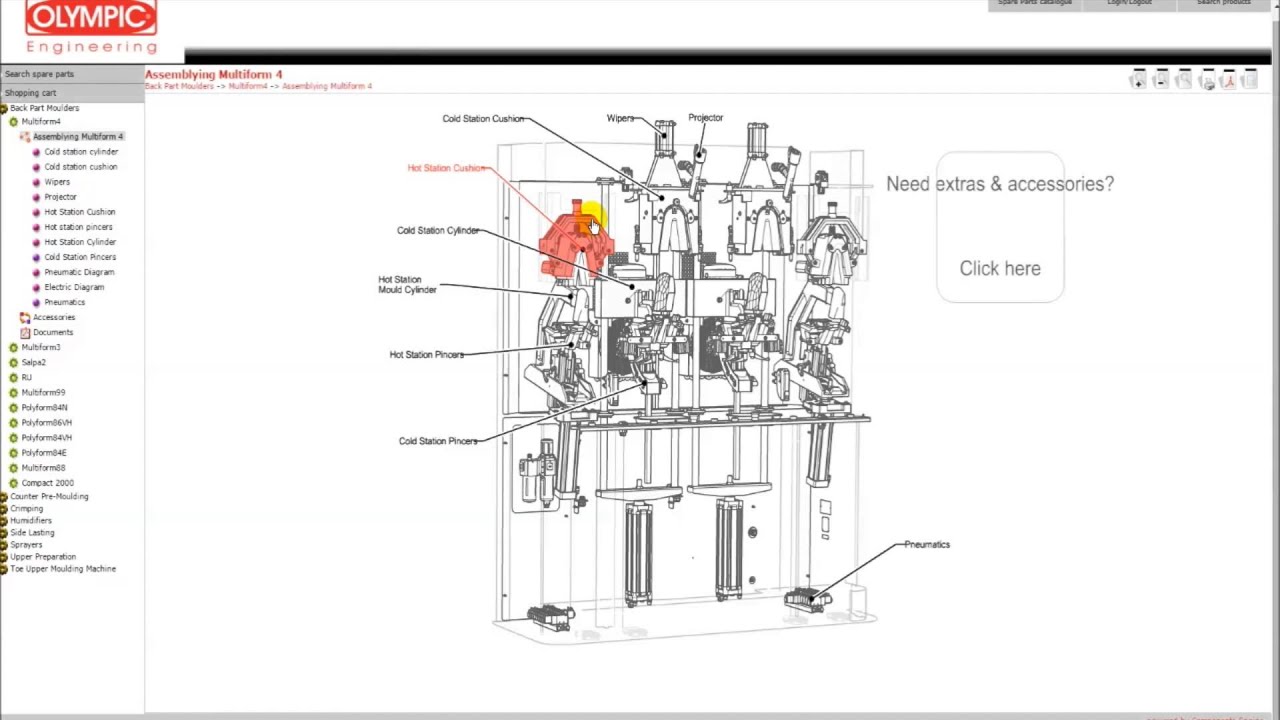Click the Olympic Engineering logo
Viewport: 1280px width, 720px height.
pyautogui.click(x=91, y=27)
